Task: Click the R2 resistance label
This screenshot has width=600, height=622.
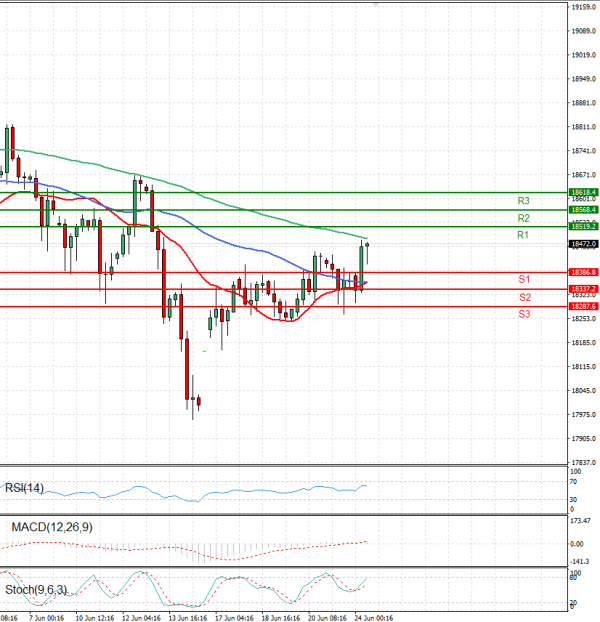Action: [x=523, y=218]
